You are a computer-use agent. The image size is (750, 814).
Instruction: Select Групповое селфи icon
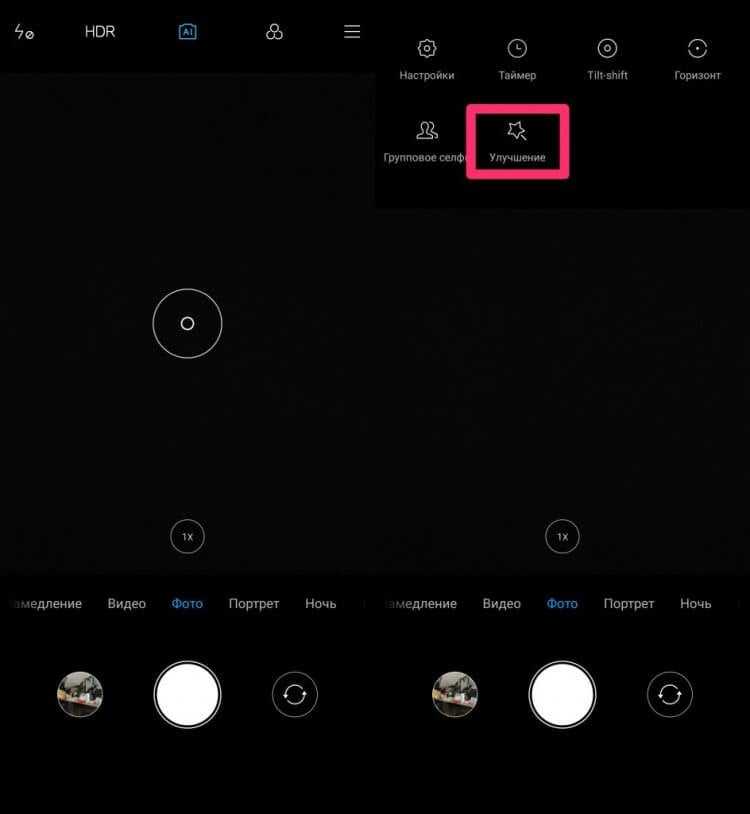tap(427, 131)
